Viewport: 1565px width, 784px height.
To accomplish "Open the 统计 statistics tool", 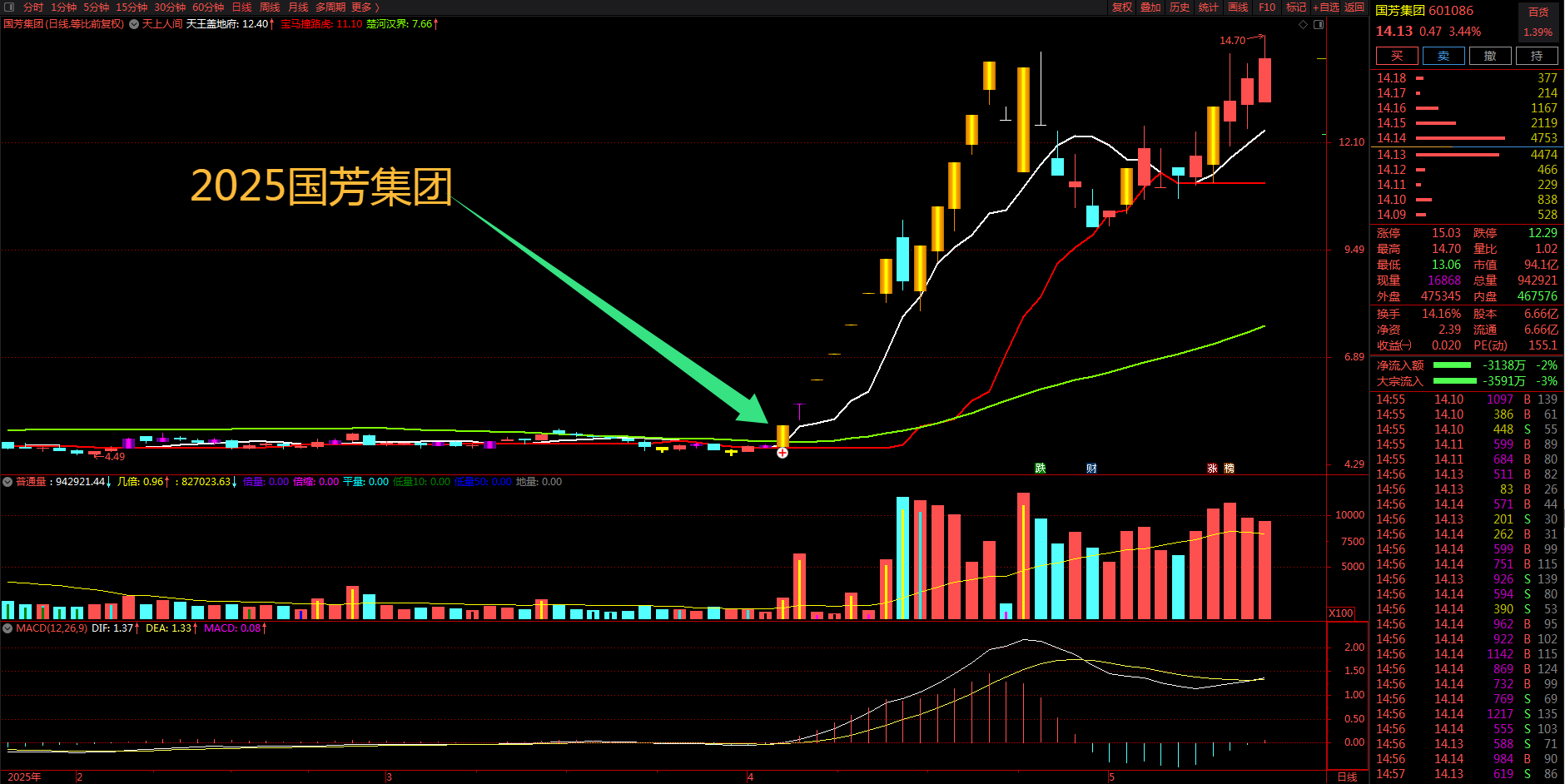I will click(1209, 7).
